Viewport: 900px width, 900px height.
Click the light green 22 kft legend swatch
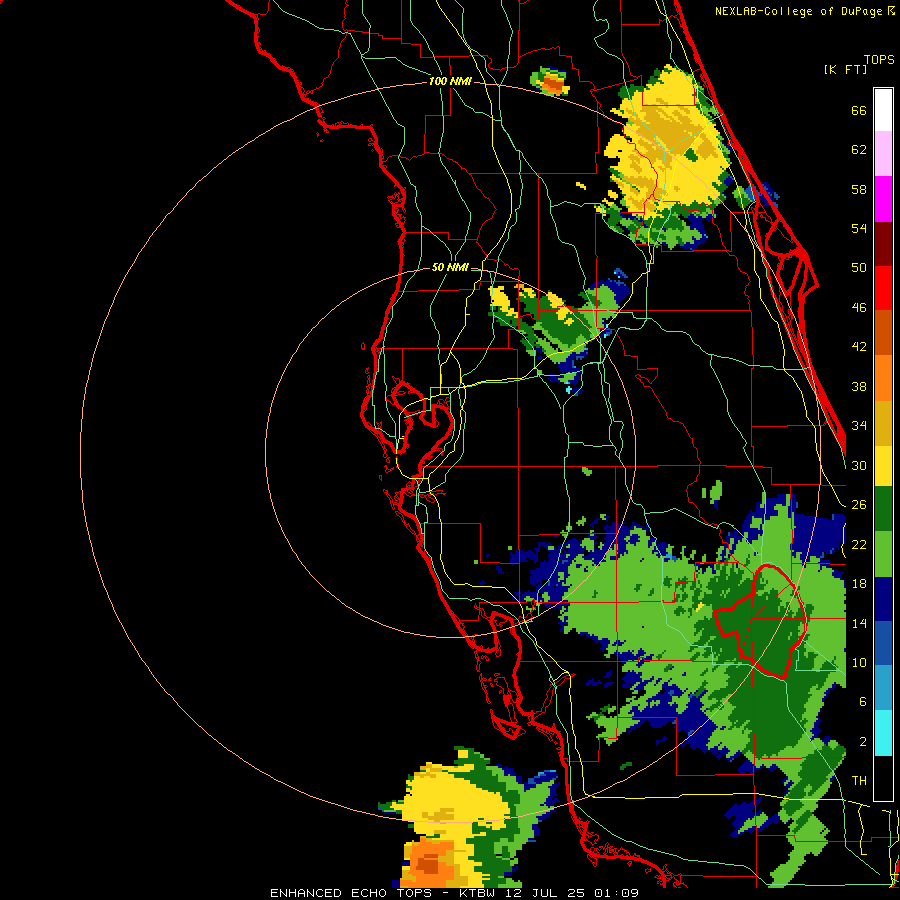(x=883, y=554)
